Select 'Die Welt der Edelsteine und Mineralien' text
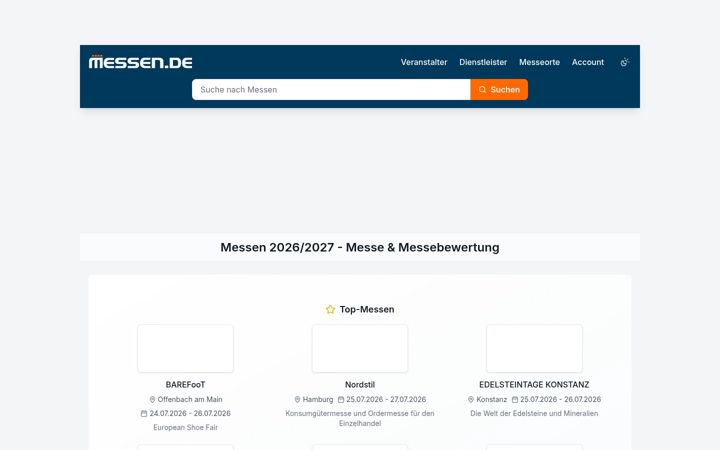 [x=534, y=413]
